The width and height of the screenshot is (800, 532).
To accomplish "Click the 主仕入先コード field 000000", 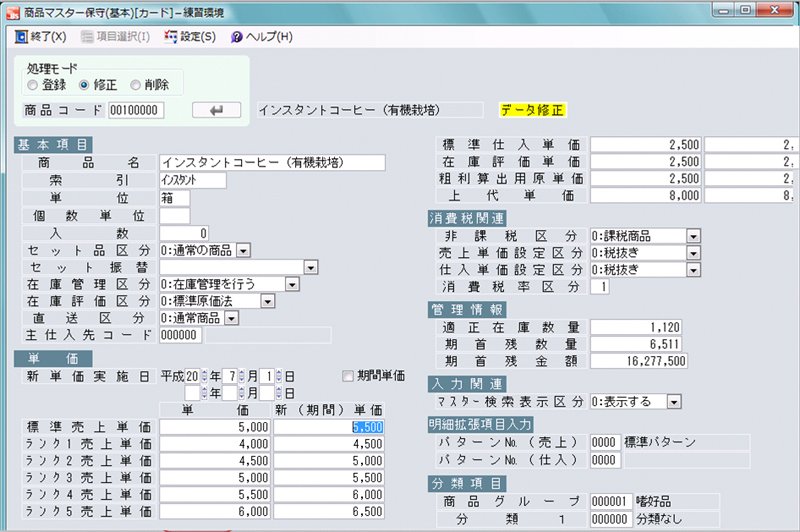I will coord(181,335).
